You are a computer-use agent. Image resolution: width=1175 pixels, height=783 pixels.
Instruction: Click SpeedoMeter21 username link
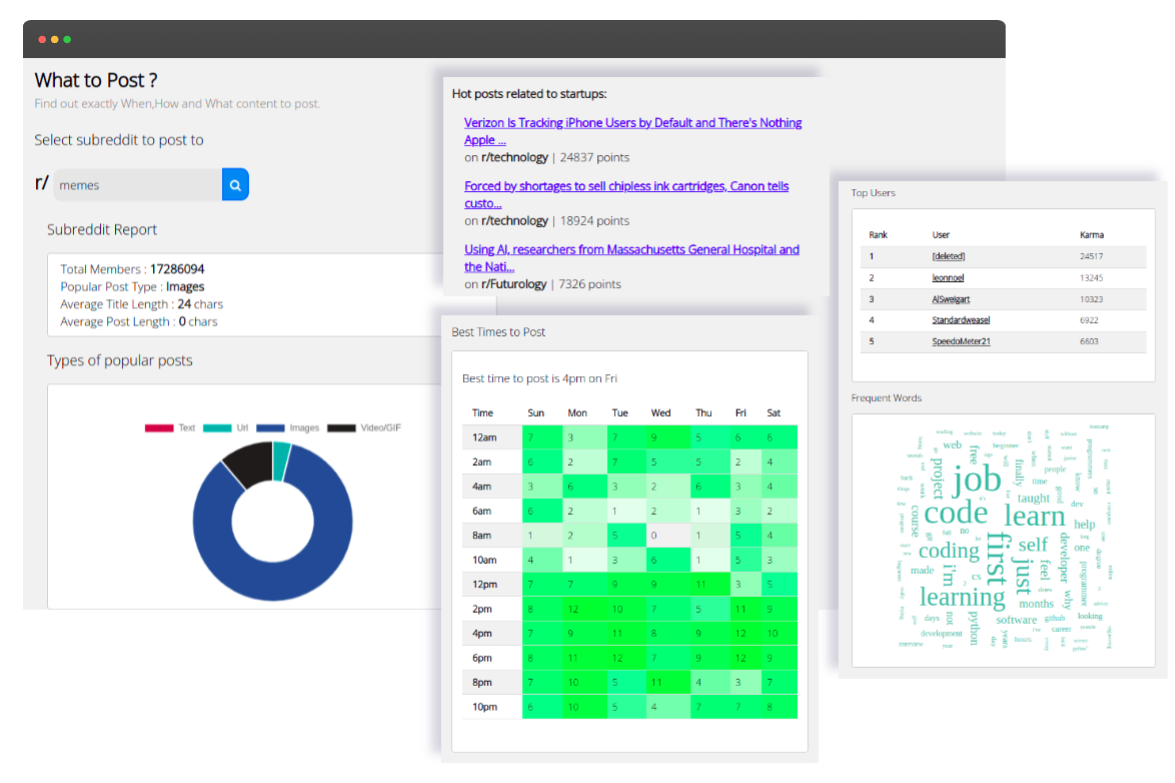point(960,341)
